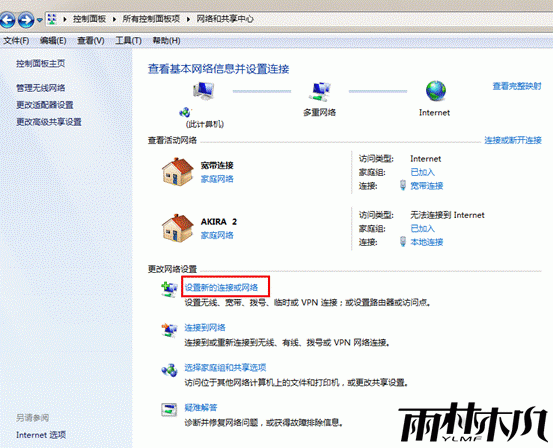This screenshot has width=553, height=448.
Task: Expand the arrow after 所有控制面板项 breadcrumb
Action: click(188, 19)
